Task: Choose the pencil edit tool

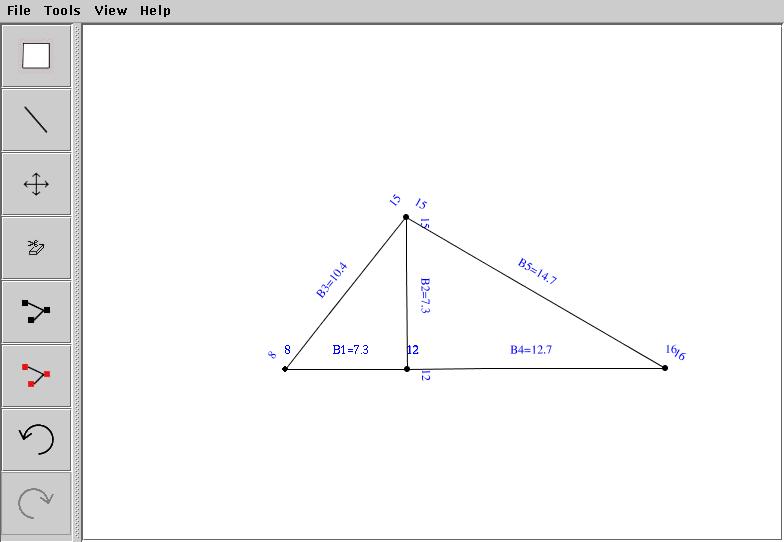Action: pos(37,248)
